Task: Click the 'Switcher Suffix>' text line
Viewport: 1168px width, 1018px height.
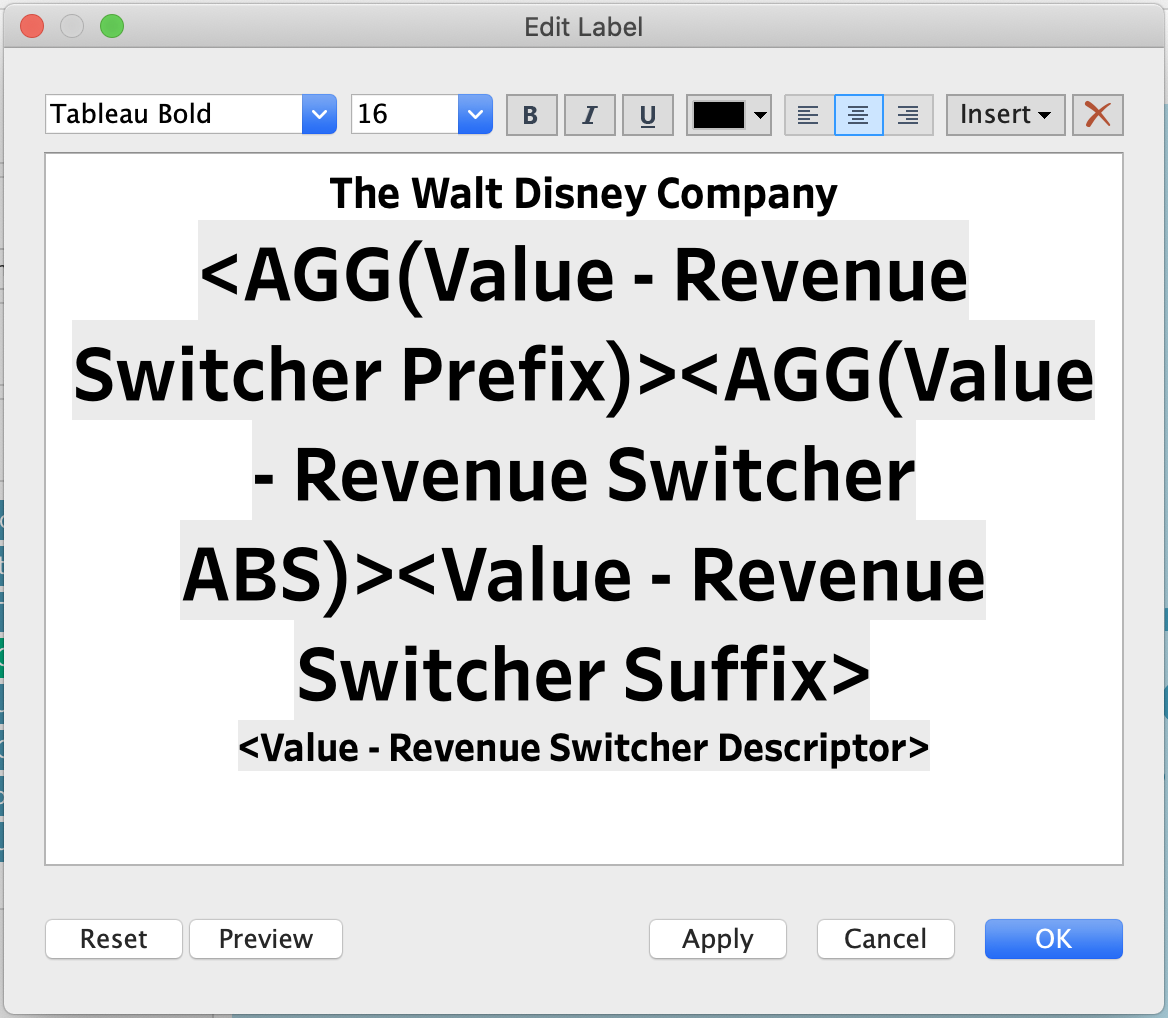Action: click(583, 675)
